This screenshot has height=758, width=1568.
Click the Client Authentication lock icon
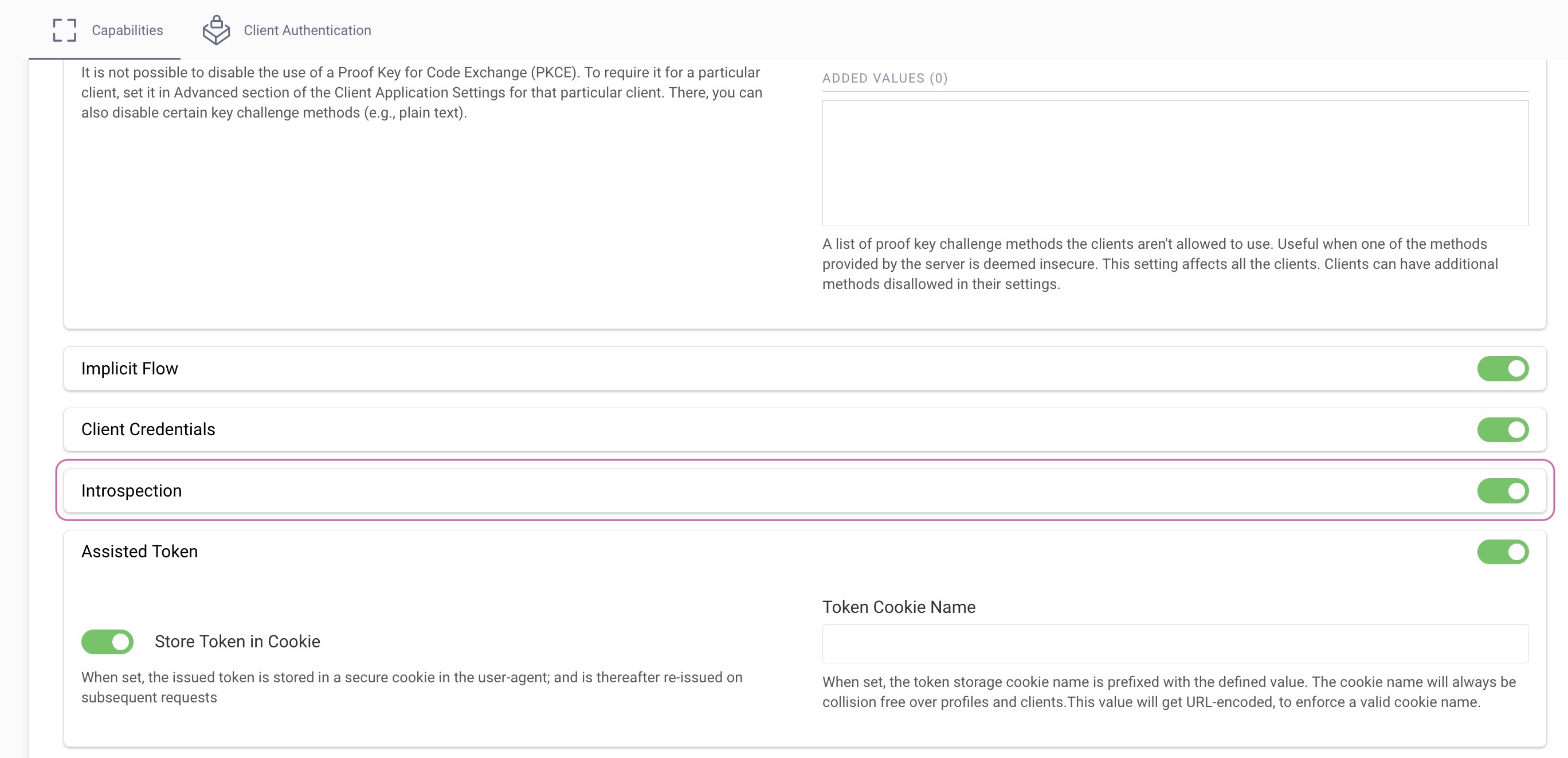tap(216, 30)
